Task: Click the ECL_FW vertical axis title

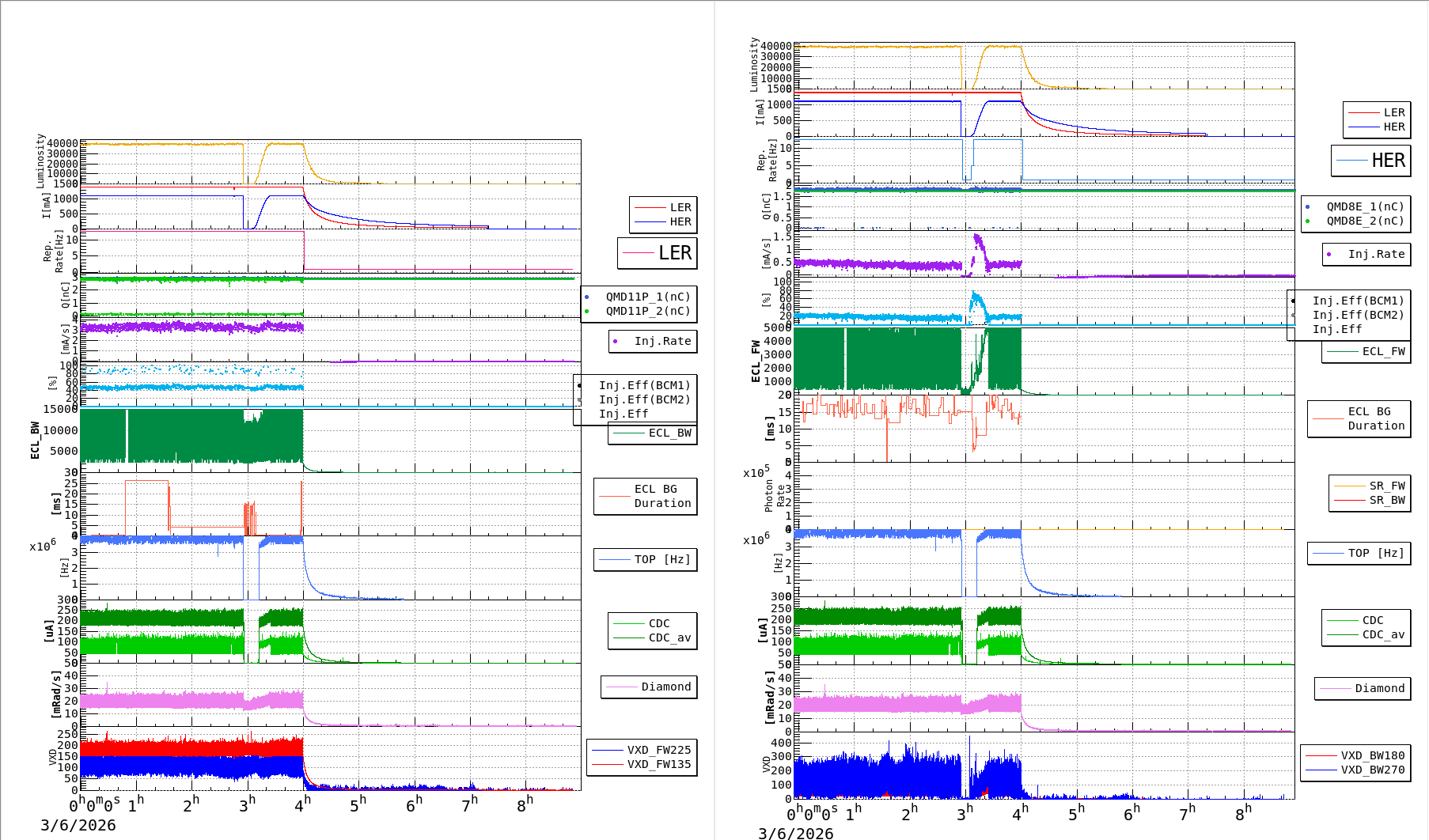Action: pos(756,361)
